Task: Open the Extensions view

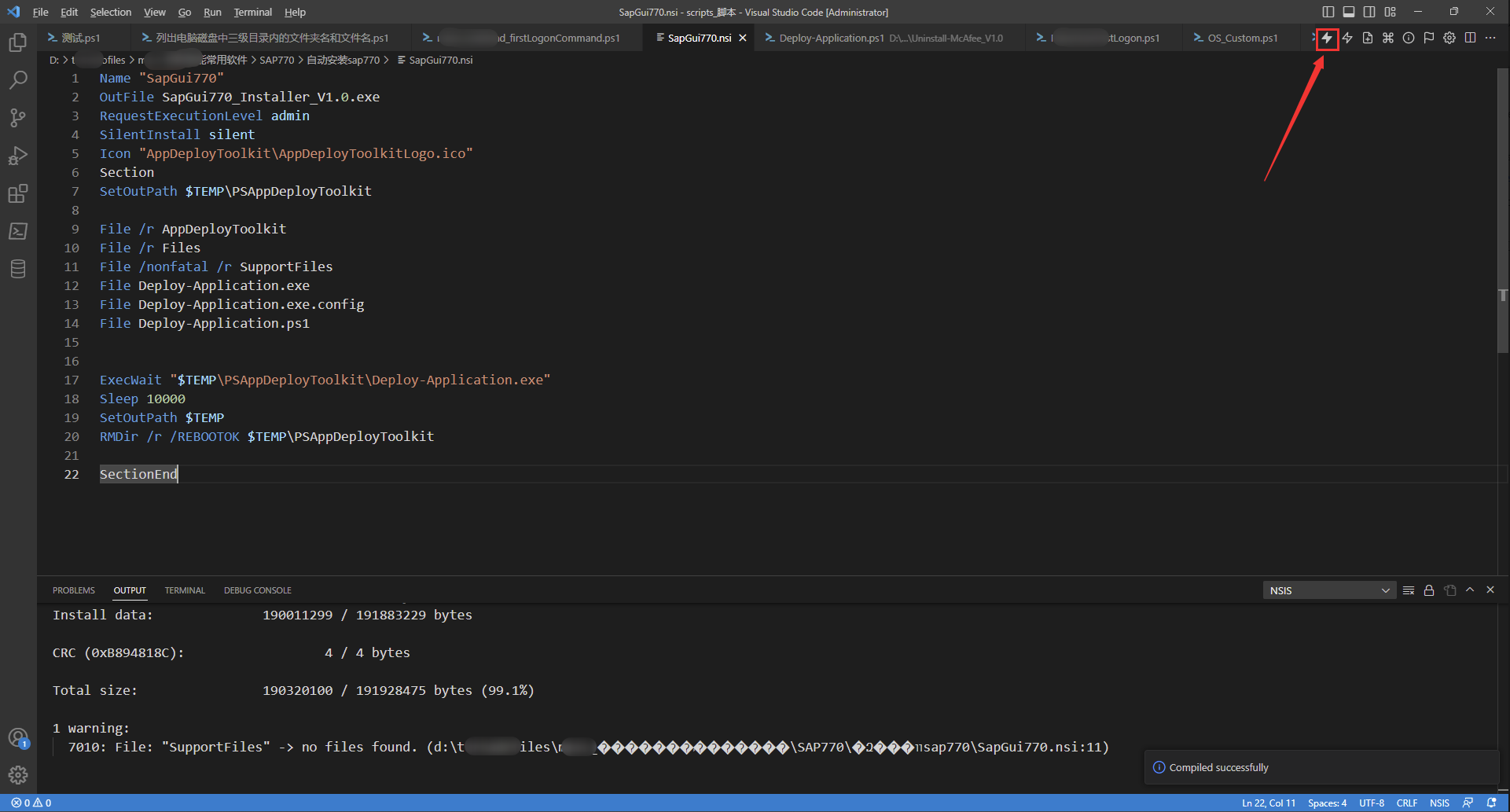Action: click(18, 193)
